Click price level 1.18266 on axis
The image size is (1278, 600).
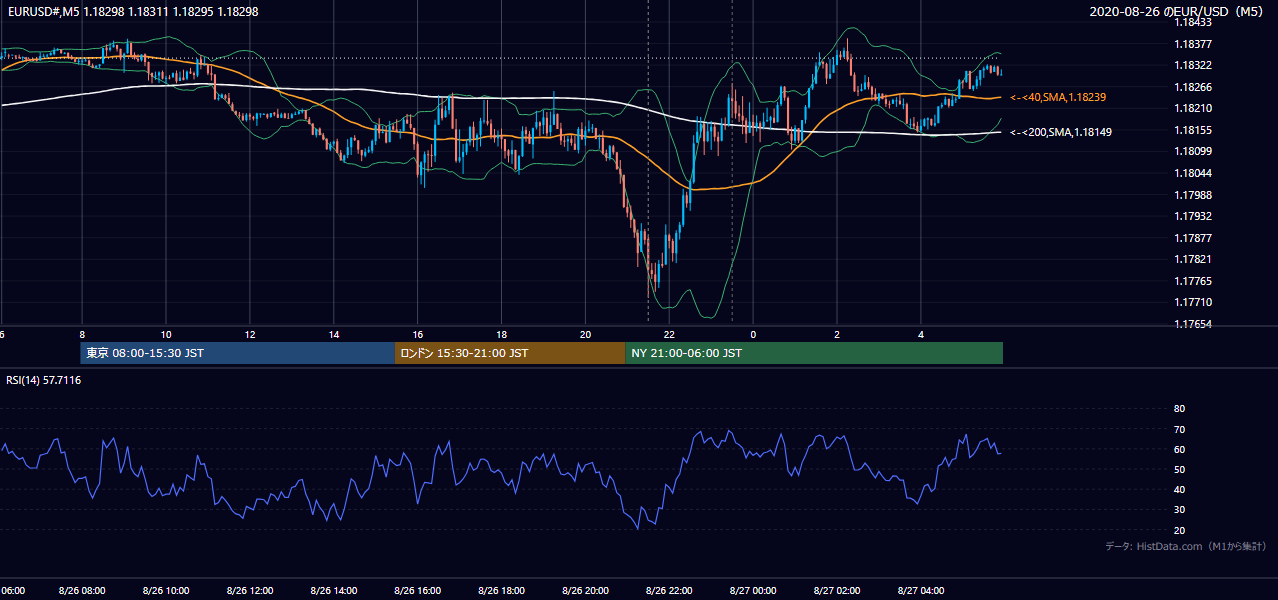point(1193,87)
